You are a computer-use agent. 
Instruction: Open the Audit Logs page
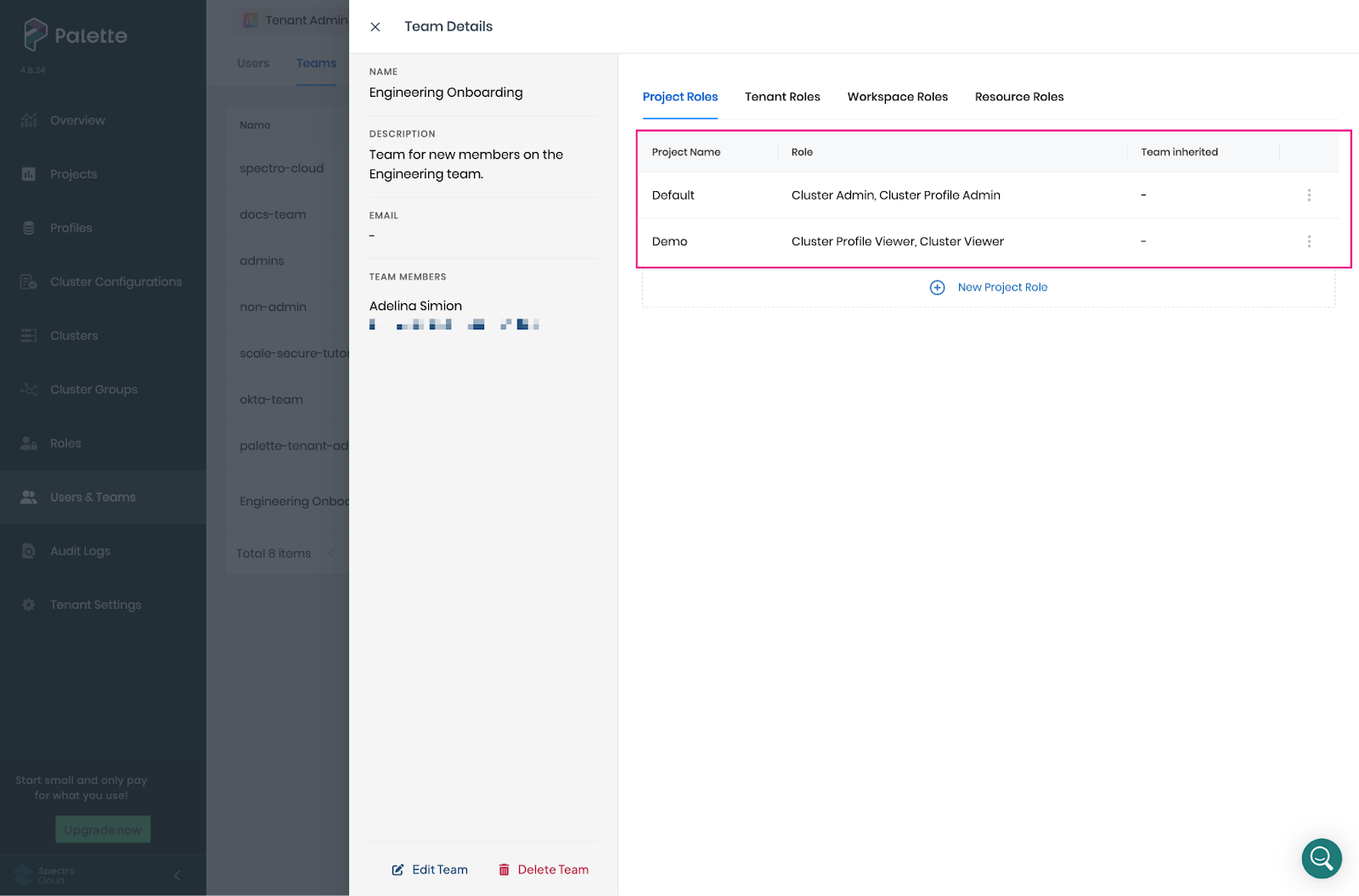click(x=80, y=550)
